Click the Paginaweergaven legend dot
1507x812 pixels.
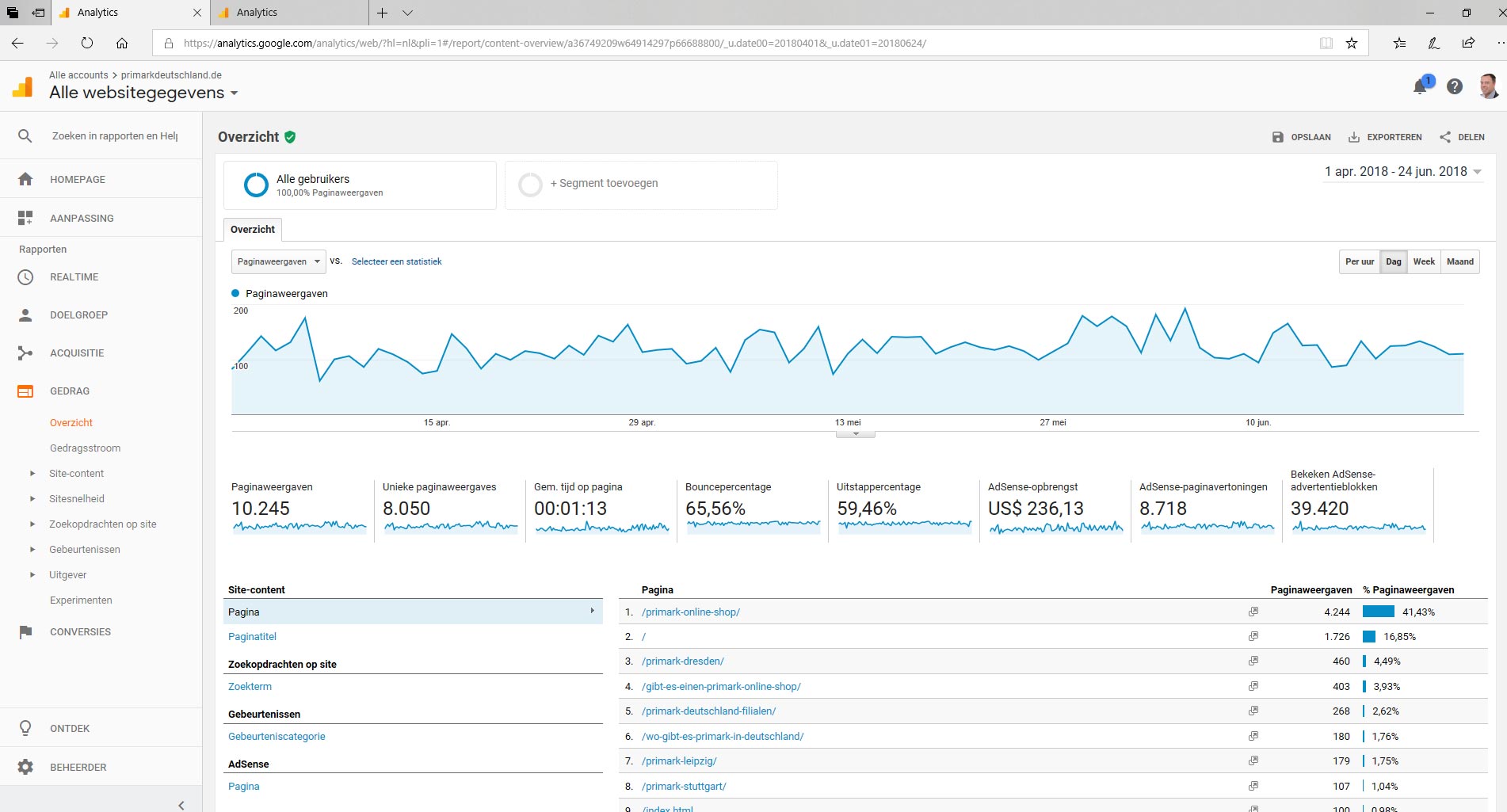[x=235, y=293]
